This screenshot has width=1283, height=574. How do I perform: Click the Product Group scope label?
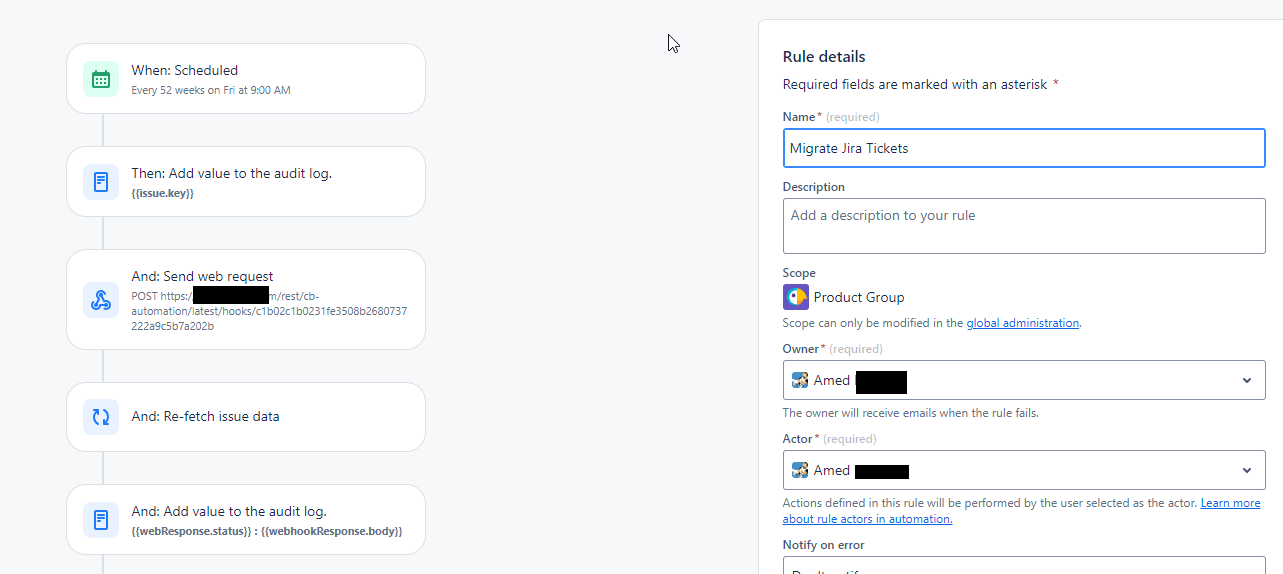pos(859,297)
